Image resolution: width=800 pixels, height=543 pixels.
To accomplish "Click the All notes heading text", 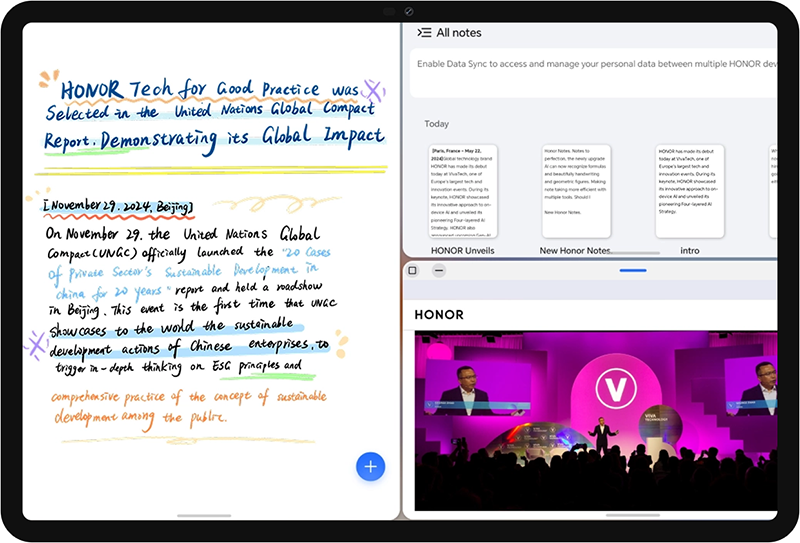I will click(x=459, y=33).
